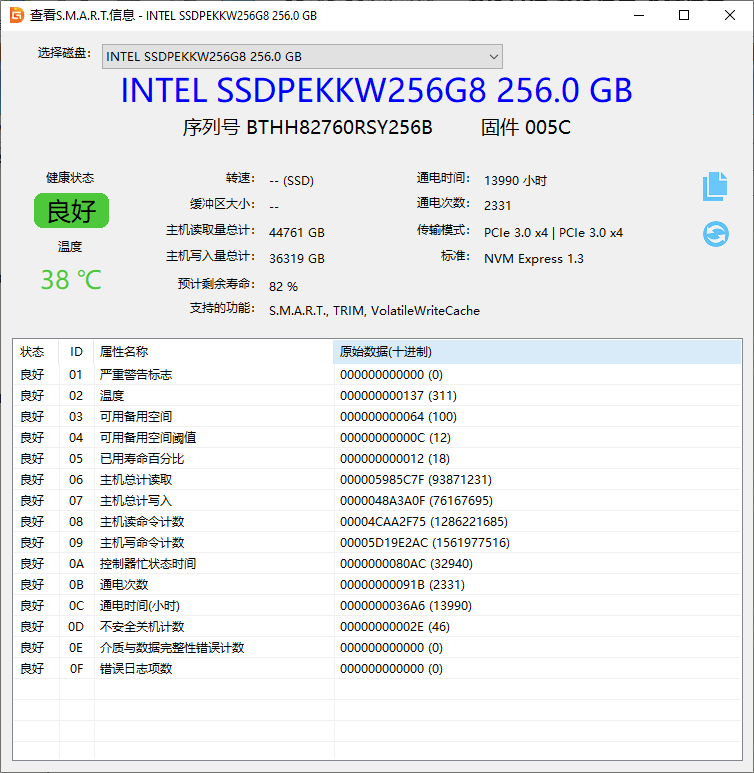Select the 主机读命令计数 row
Viewport: 754px width, 773px height.
point(377,522)
